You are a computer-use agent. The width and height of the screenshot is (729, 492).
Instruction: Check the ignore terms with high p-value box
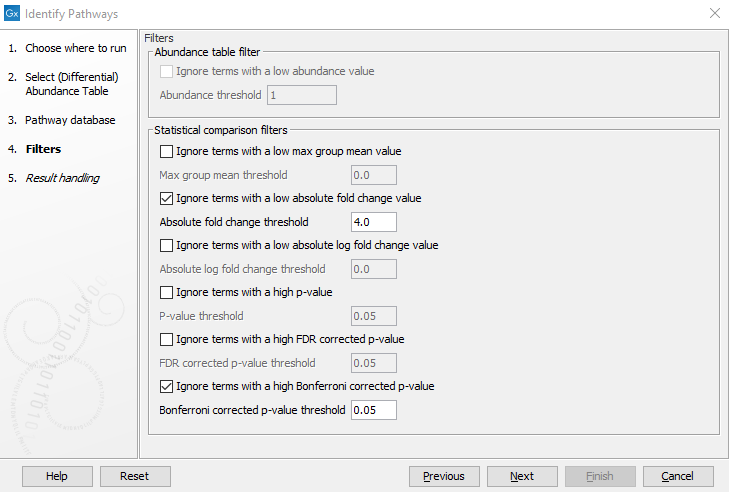(x=167, y=293)
